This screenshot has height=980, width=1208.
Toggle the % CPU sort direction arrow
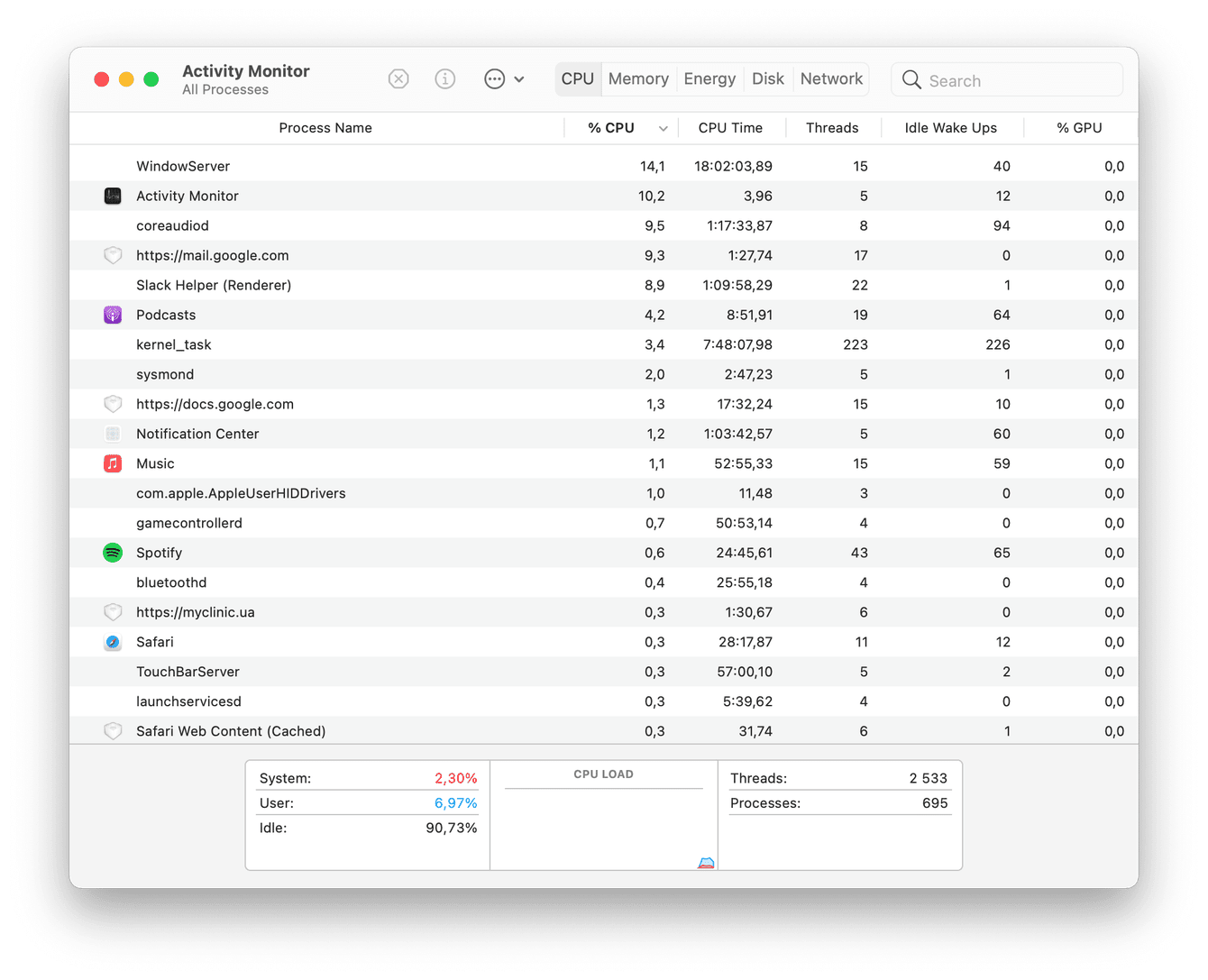click(x=663, y=129)
